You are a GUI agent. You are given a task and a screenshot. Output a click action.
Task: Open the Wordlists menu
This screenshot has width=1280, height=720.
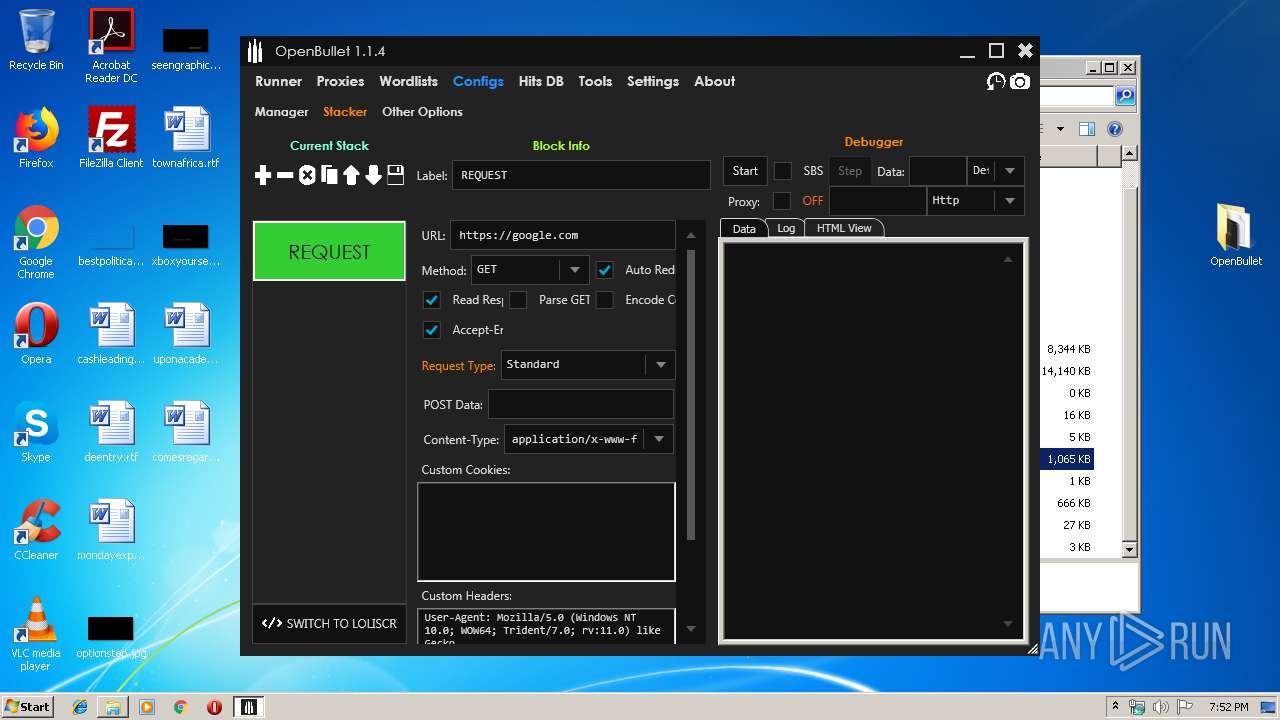pos(408,81)
